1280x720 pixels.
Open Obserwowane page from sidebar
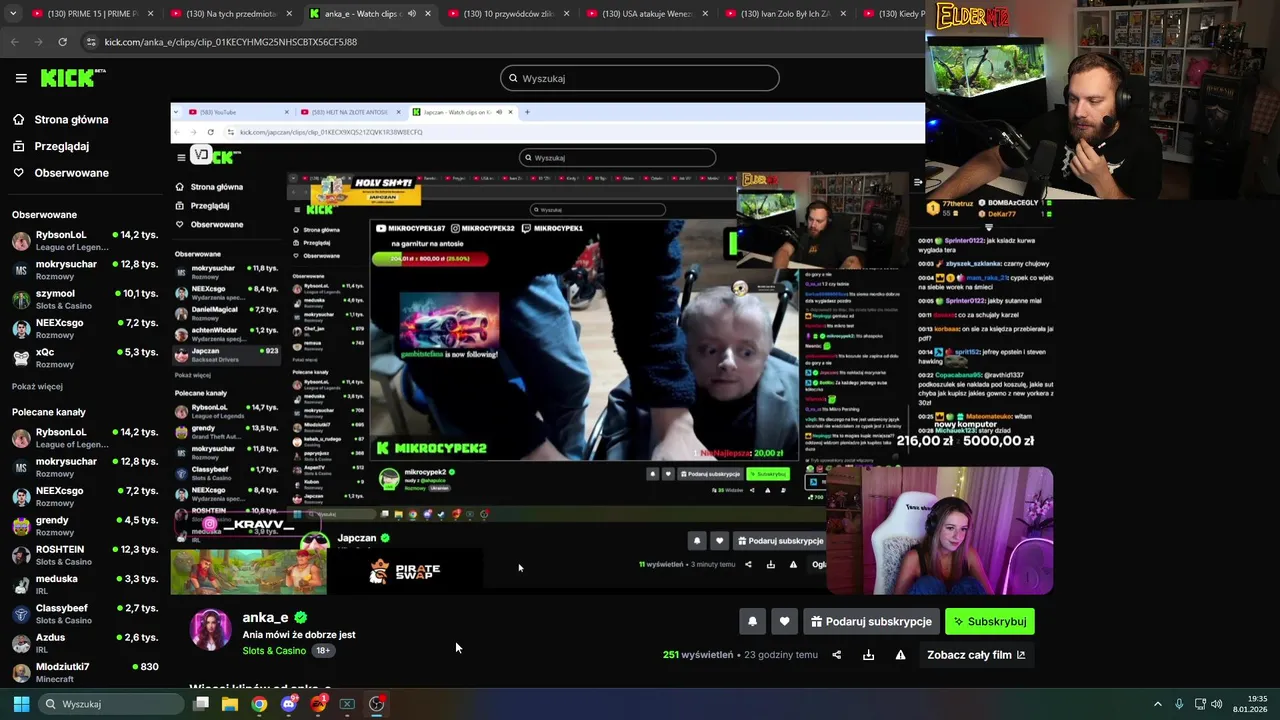click(x=71, y=173)
